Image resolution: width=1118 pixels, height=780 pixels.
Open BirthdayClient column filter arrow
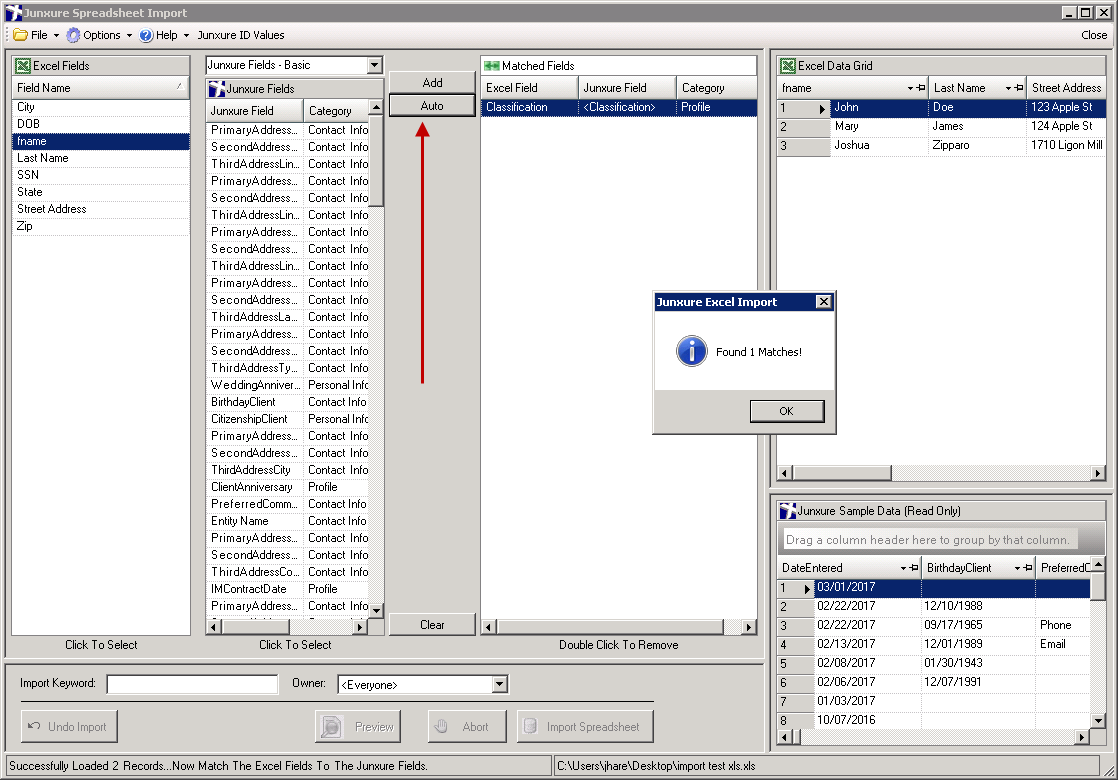[x=1017, y=568]
